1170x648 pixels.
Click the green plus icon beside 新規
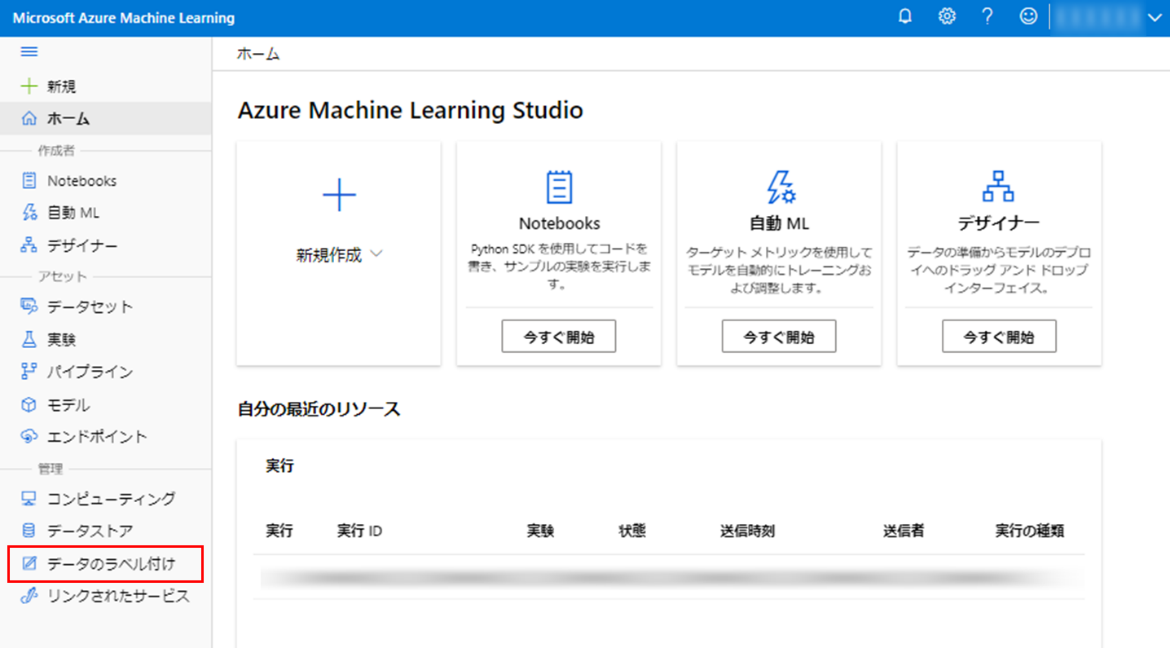[x=29, y=86]
